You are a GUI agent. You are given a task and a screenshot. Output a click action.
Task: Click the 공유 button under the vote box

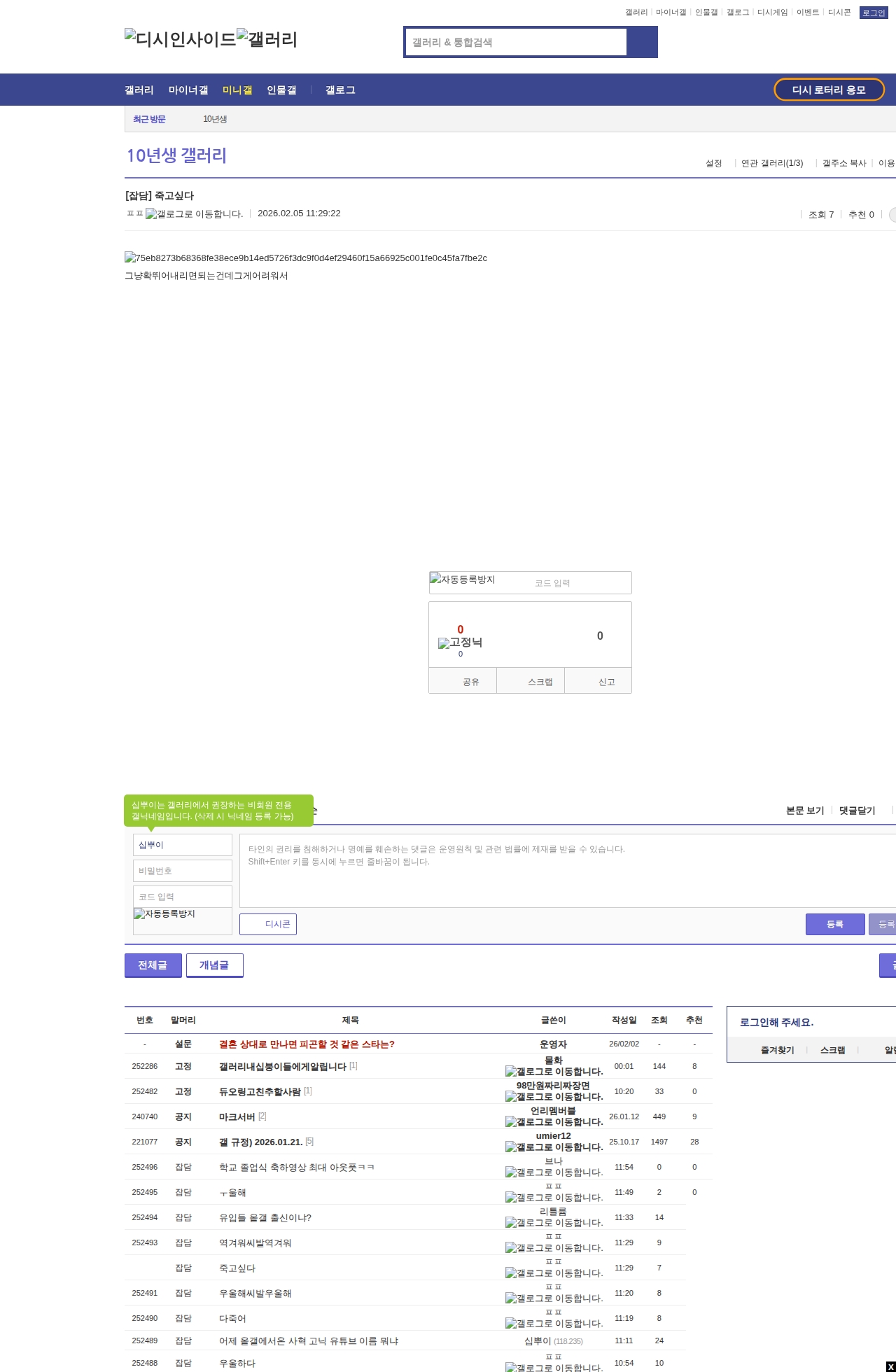click(x=463, y=681)
